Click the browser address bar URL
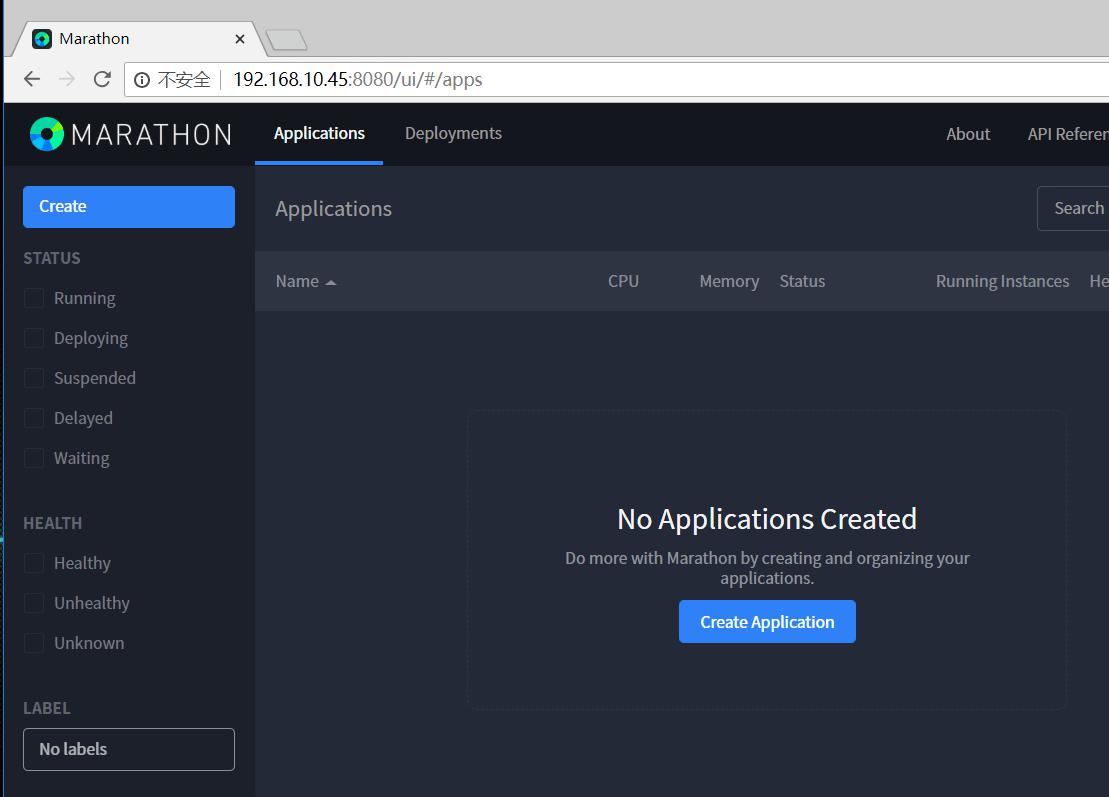Screen dimensions: 1109x797 pyautogui.click(x=358, y=79)
